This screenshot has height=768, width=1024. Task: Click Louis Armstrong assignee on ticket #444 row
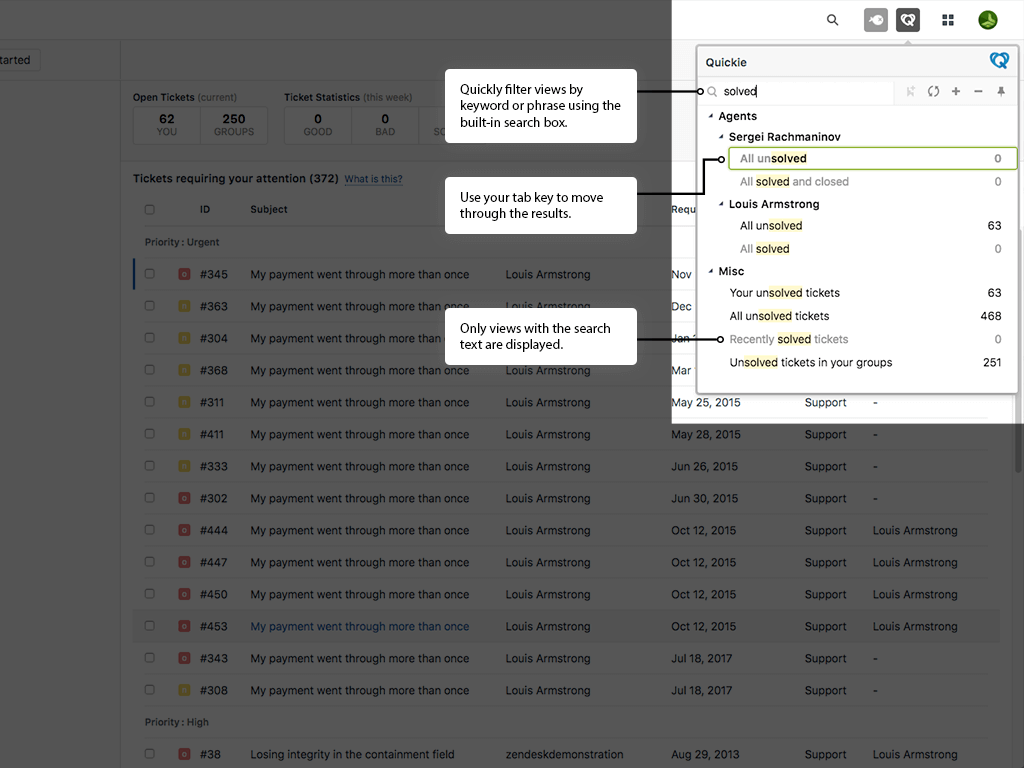pos(915,530)
